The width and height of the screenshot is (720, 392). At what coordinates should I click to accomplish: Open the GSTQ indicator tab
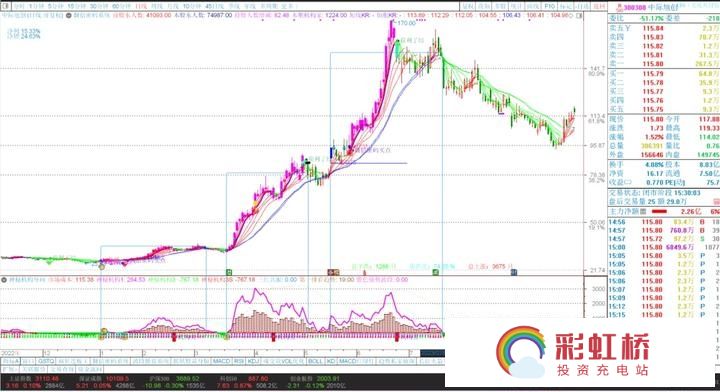[x=46, y=362]
